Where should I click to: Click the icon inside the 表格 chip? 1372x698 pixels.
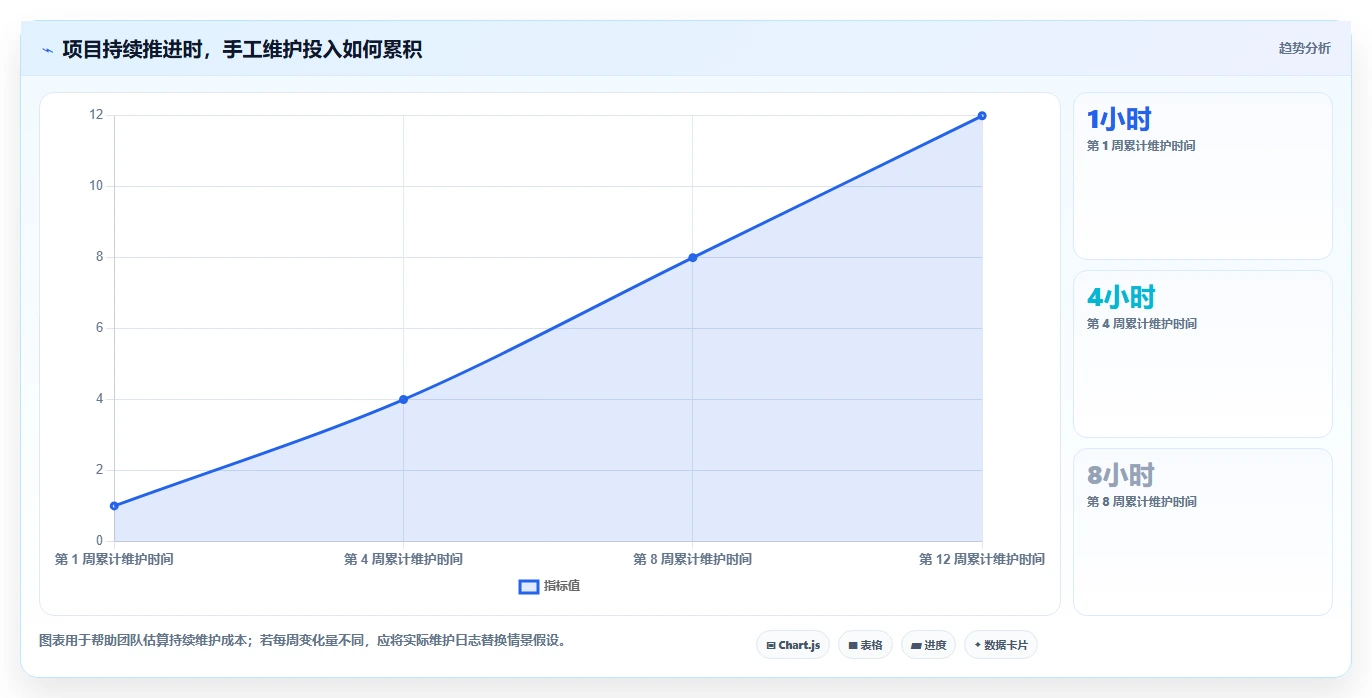[853, 646]
